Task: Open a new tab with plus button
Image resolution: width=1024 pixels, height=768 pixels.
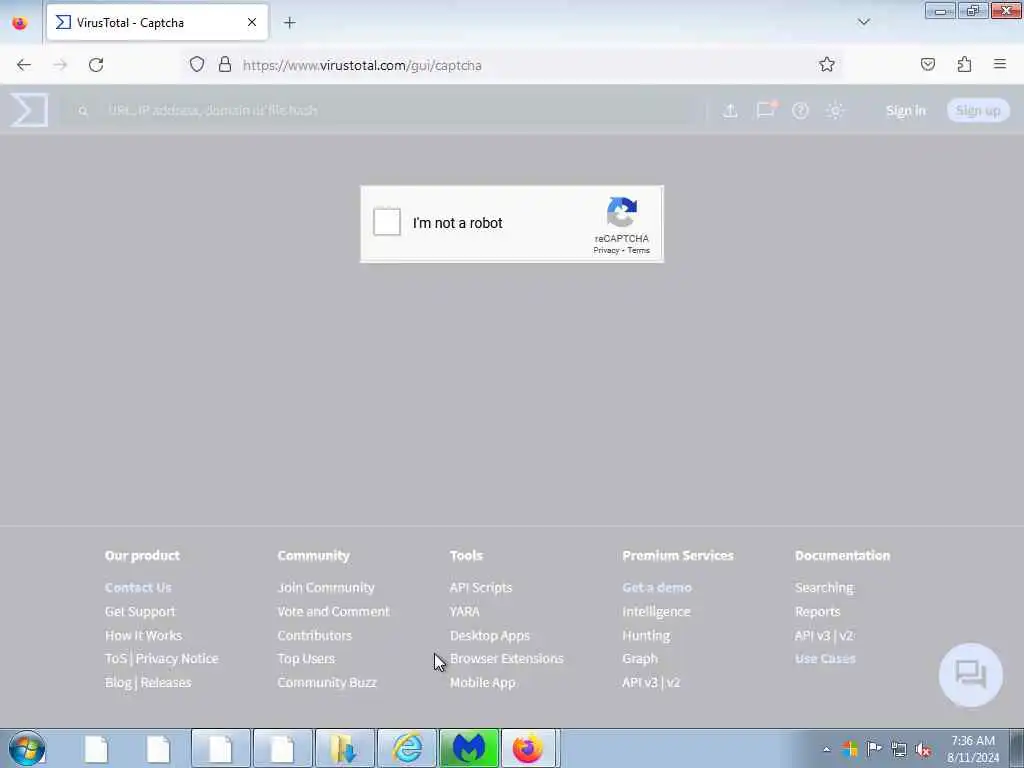Action: tap(289, 23)
